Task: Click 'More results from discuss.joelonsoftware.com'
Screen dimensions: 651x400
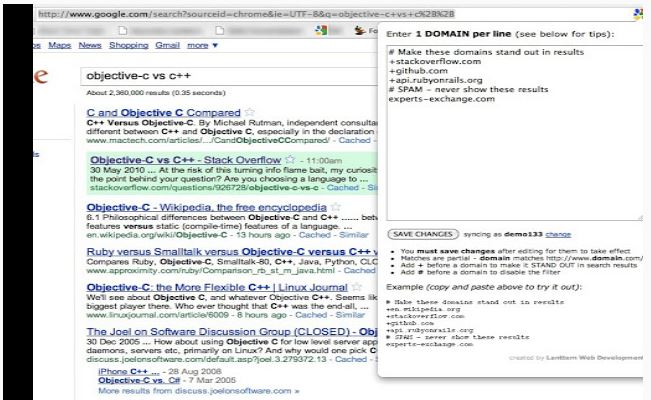Action: pyautogui.click(x=198, y=391)
